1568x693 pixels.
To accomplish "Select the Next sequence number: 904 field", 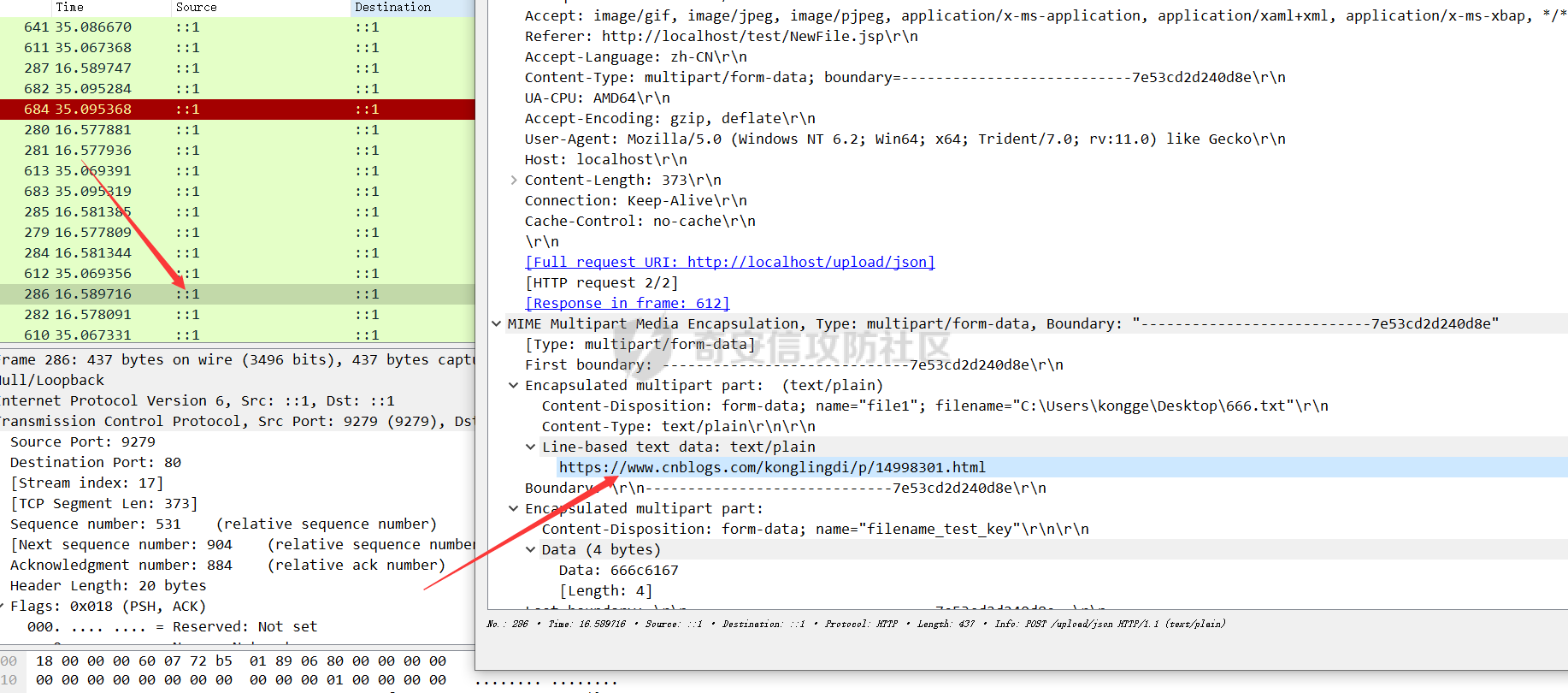I will (242, 544).
